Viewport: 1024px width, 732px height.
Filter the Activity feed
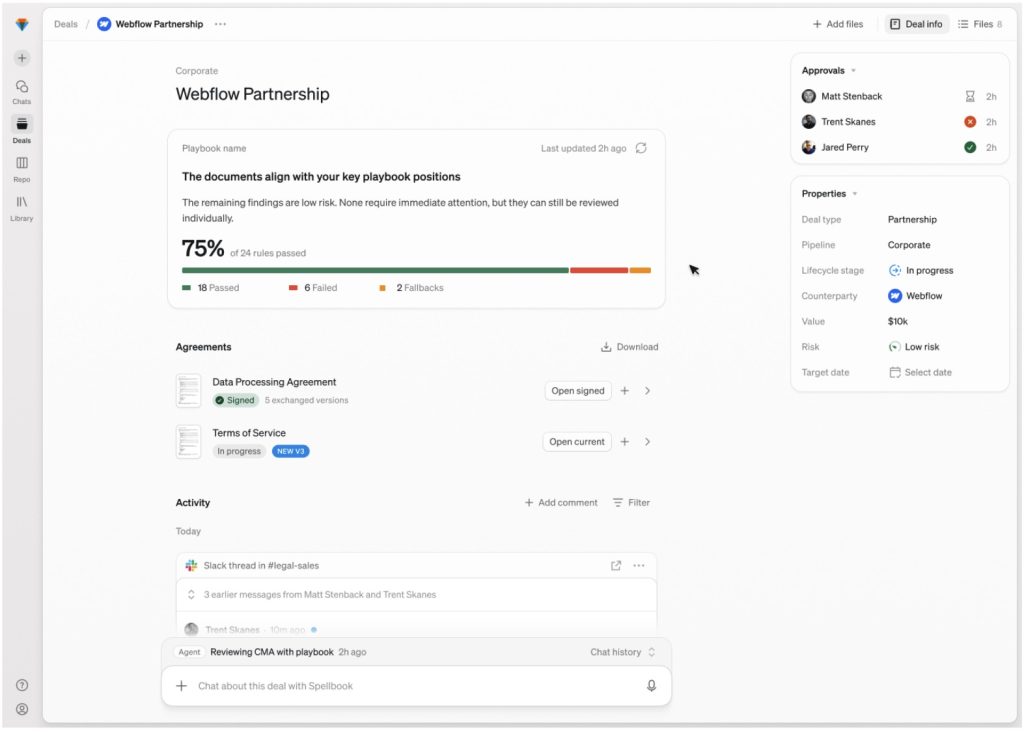click(x=632, y=502)
